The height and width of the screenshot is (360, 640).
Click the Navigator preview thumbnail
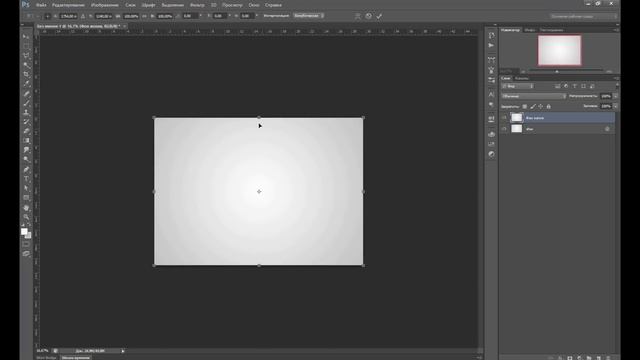point(559,50)
